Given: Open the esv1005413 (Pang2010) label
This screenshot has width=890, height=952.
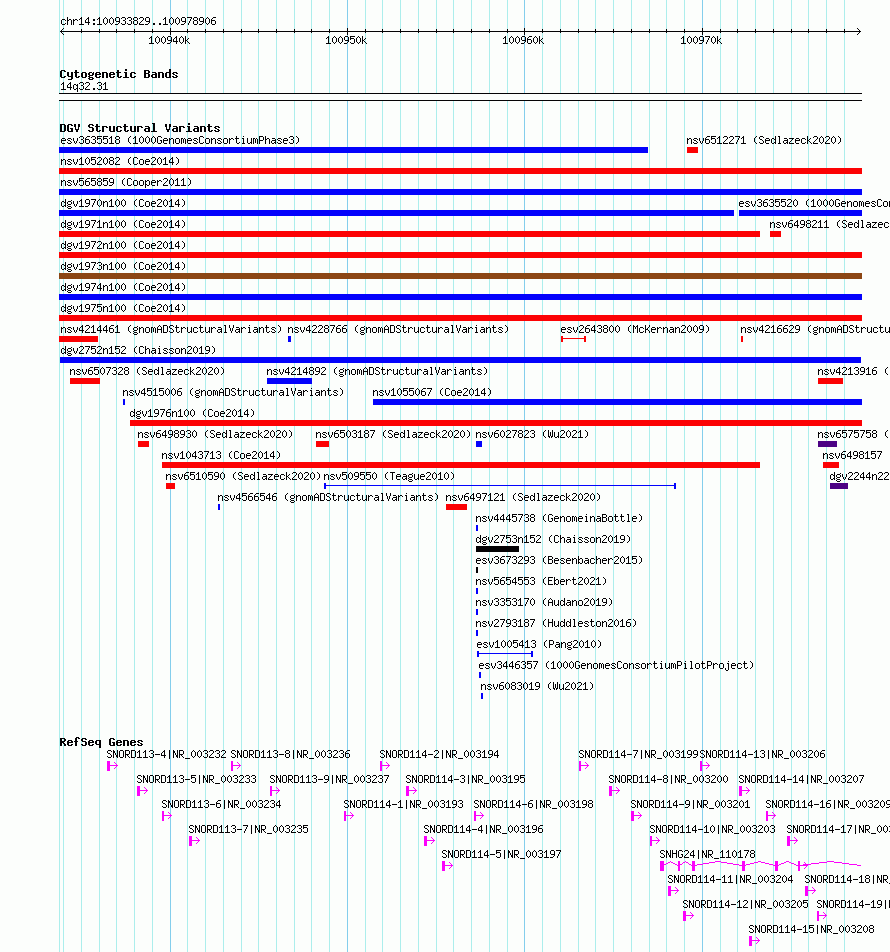Looking at the screenshot, I should [x=539, y=644].
